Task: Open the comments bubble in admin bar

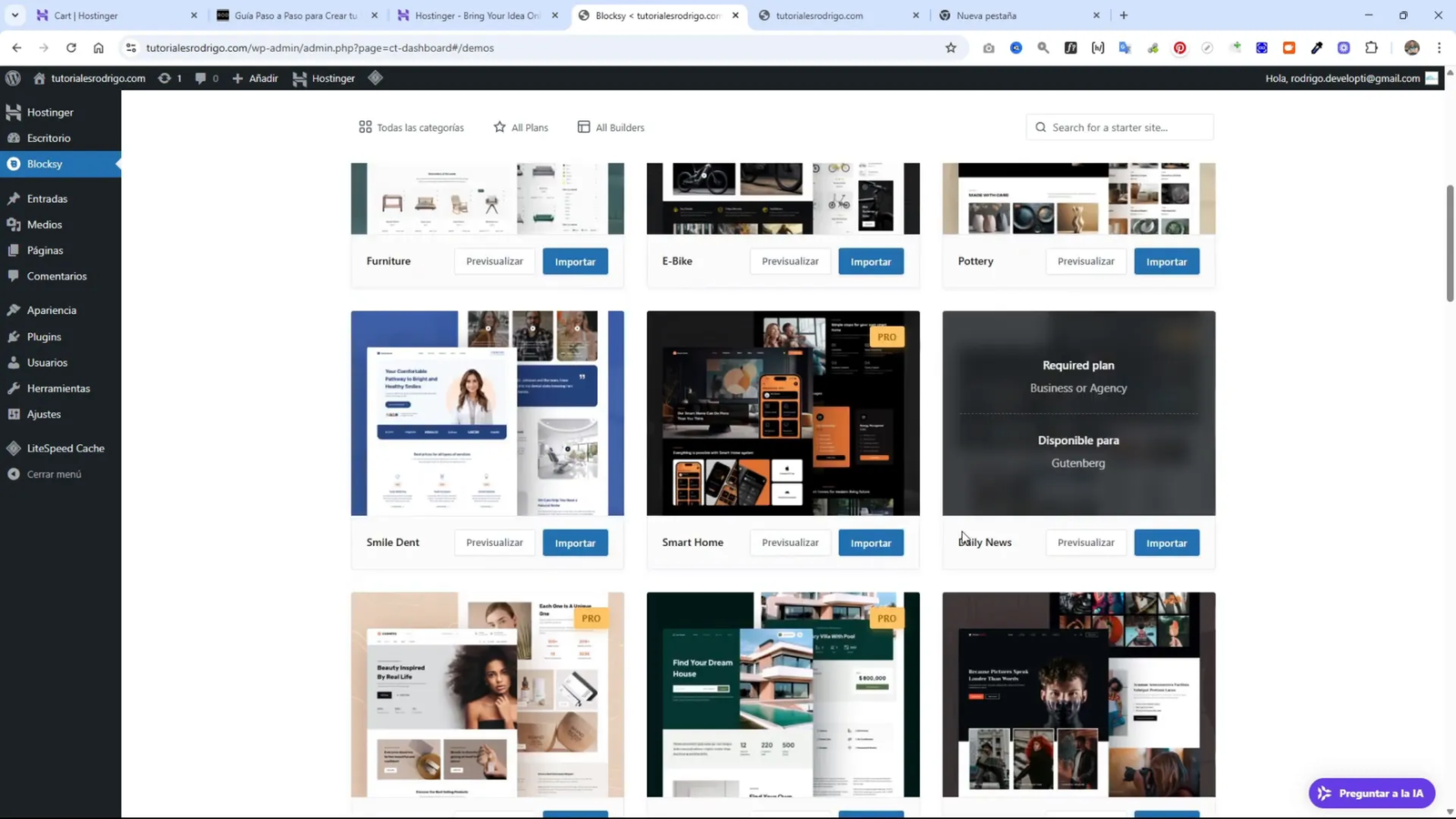Action: click(x=207, y=78)
